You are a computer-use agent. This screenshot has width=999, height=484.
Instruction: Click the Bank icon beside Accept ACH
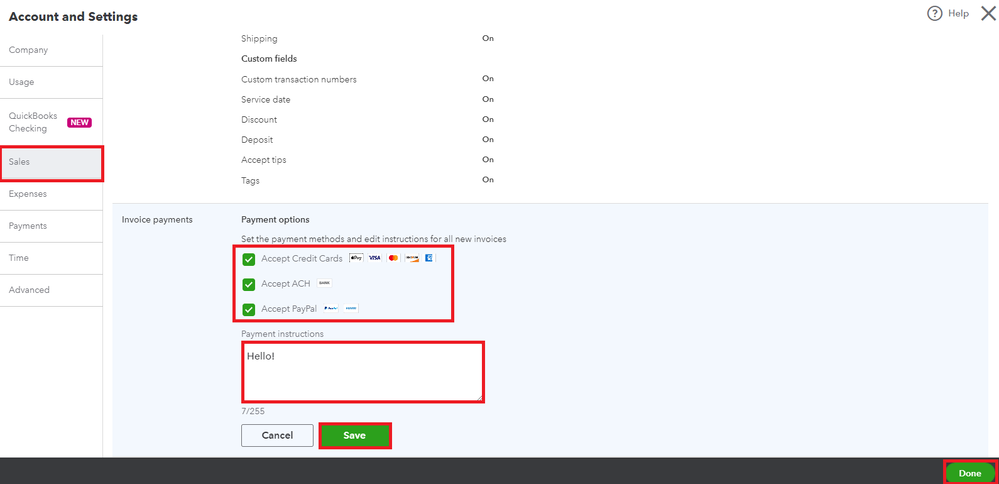pyautogui.click(x=324, y=283)
